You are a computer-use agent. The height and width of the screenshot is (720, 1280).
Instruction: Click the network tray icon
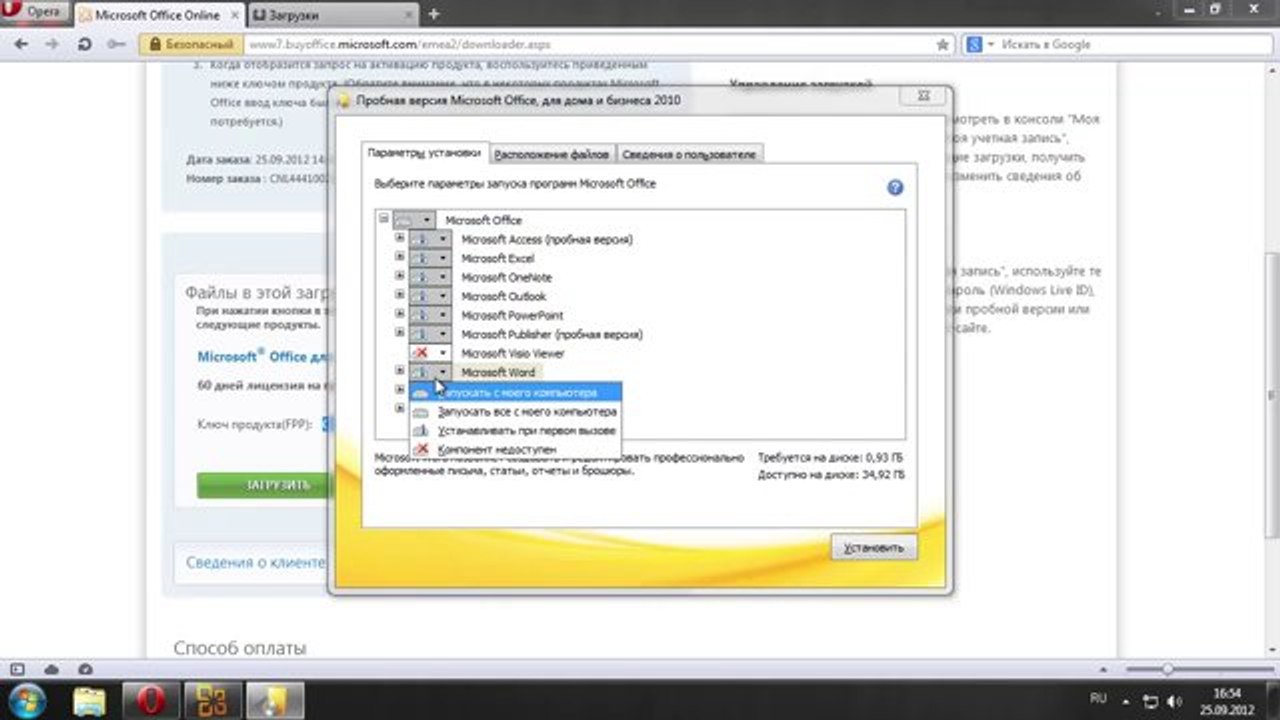pyautogui.click(x=1151, y=700)
